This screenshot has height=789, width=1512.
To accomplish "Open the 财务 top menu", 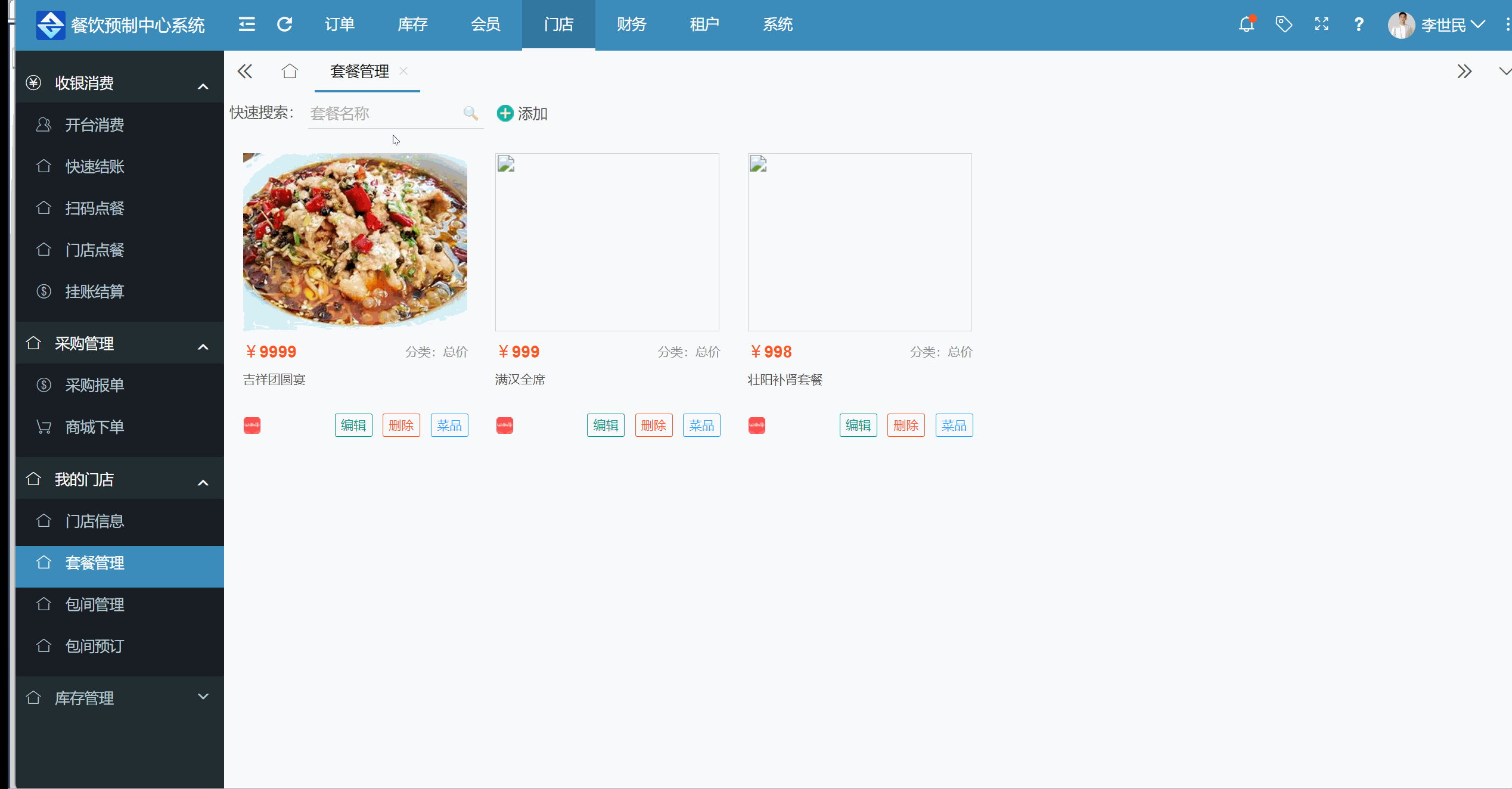I will [631, 24].
